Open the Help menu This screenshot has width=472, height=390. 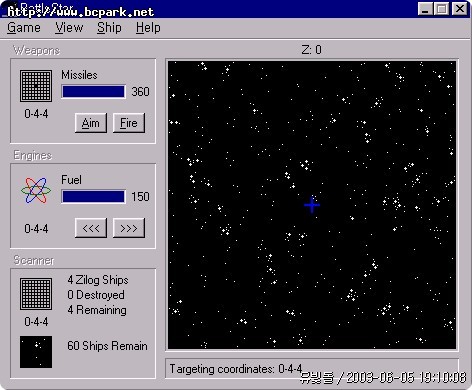(148, 28)
